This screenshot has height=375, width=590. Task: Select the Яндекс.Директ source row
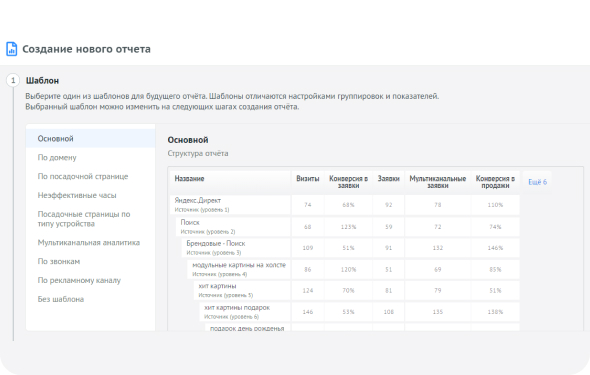(230, 205)
